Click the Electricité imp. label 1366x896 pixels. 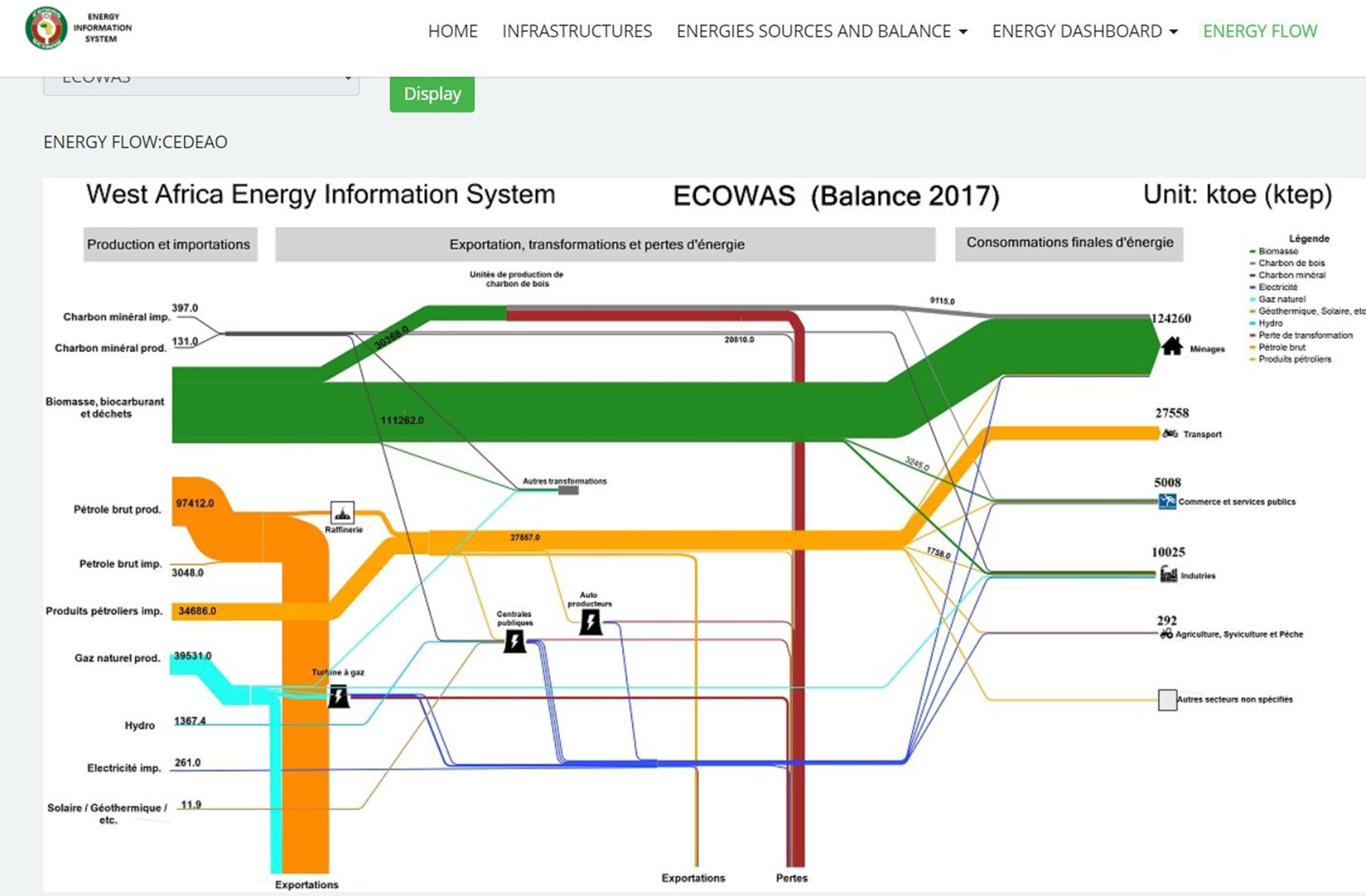124,768
